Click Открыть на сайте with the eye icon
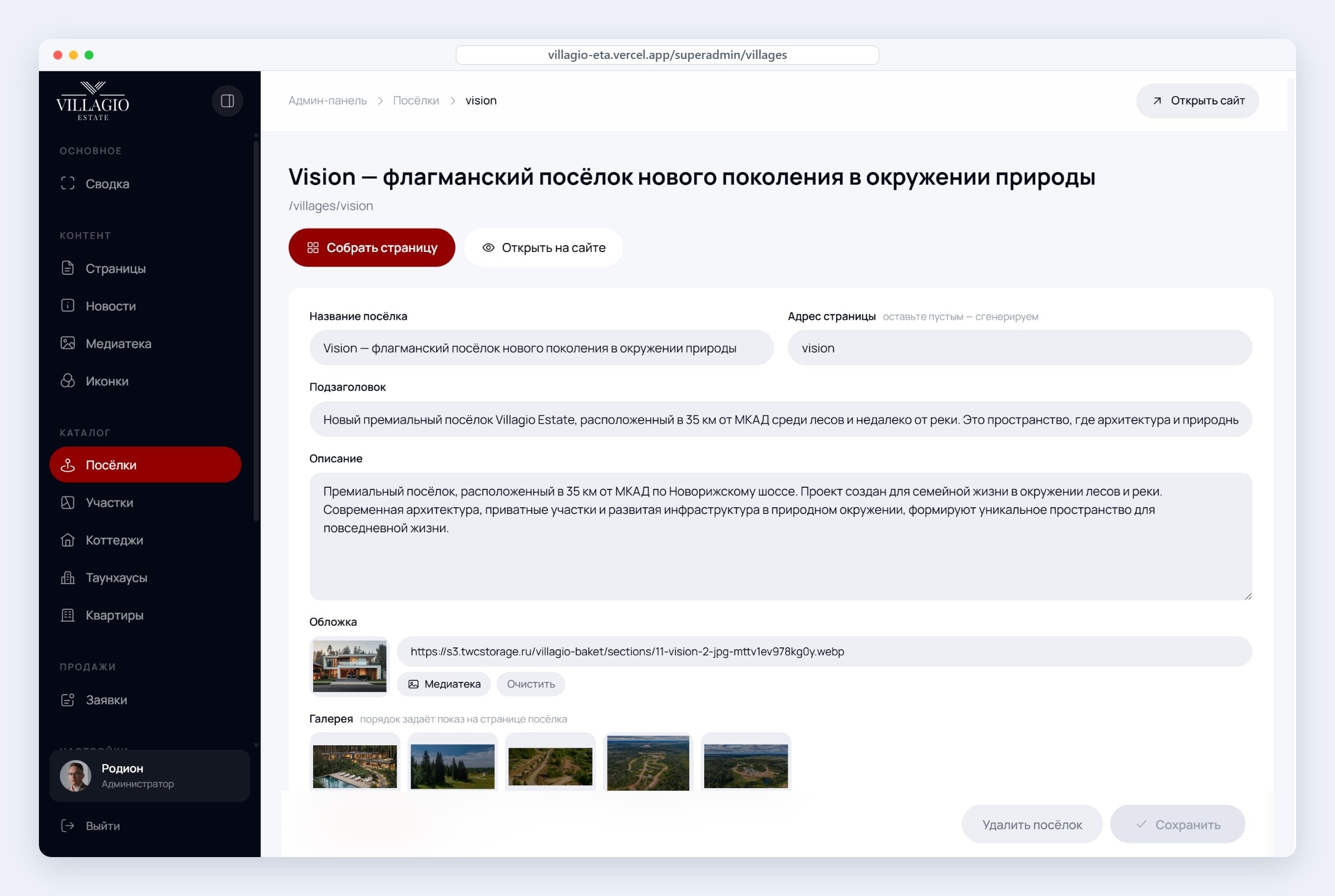 click(543, 248)
